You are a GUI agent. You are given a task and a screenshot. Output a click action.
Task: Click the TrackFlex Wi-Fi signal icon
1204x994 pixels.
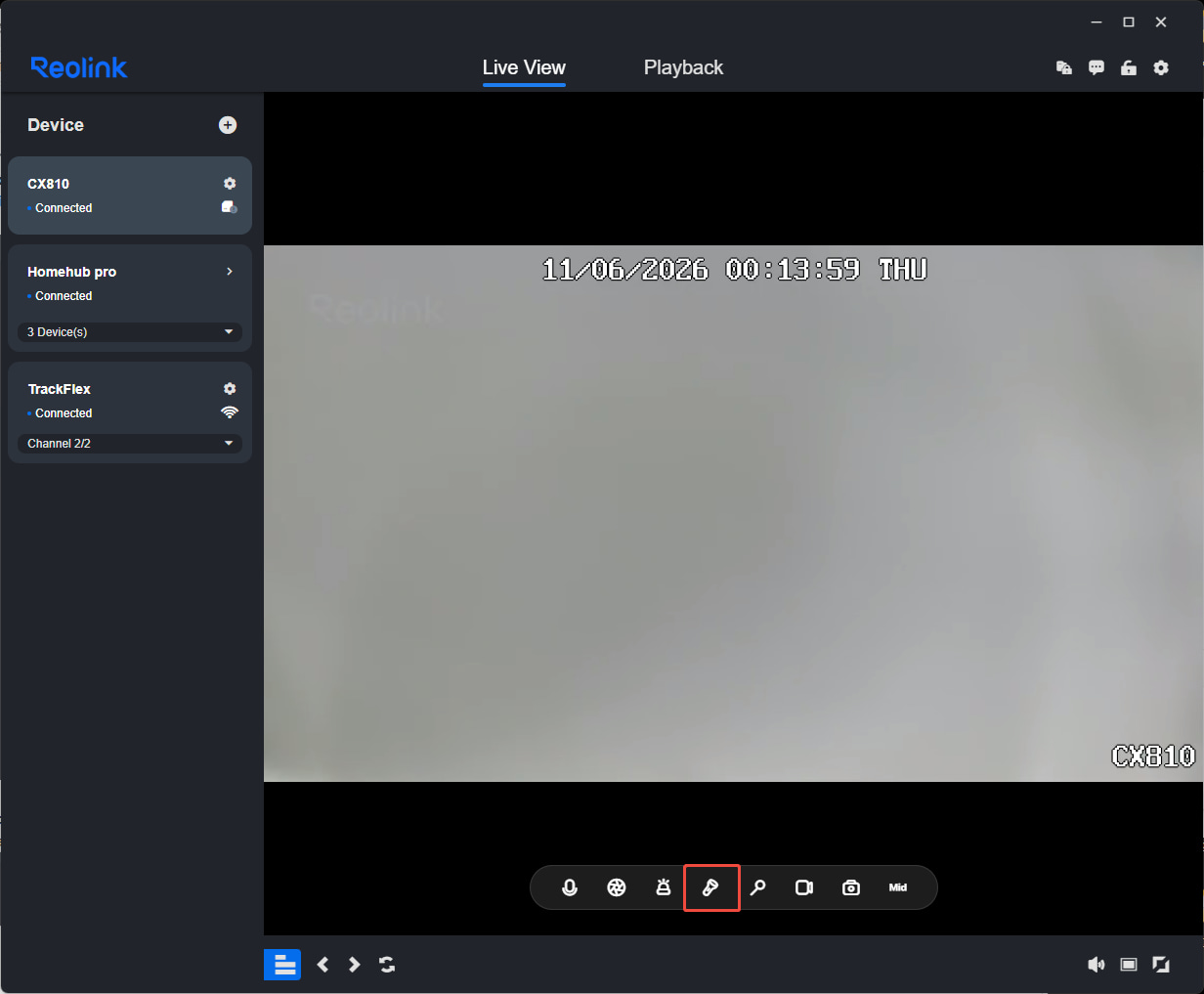[230, 412]
